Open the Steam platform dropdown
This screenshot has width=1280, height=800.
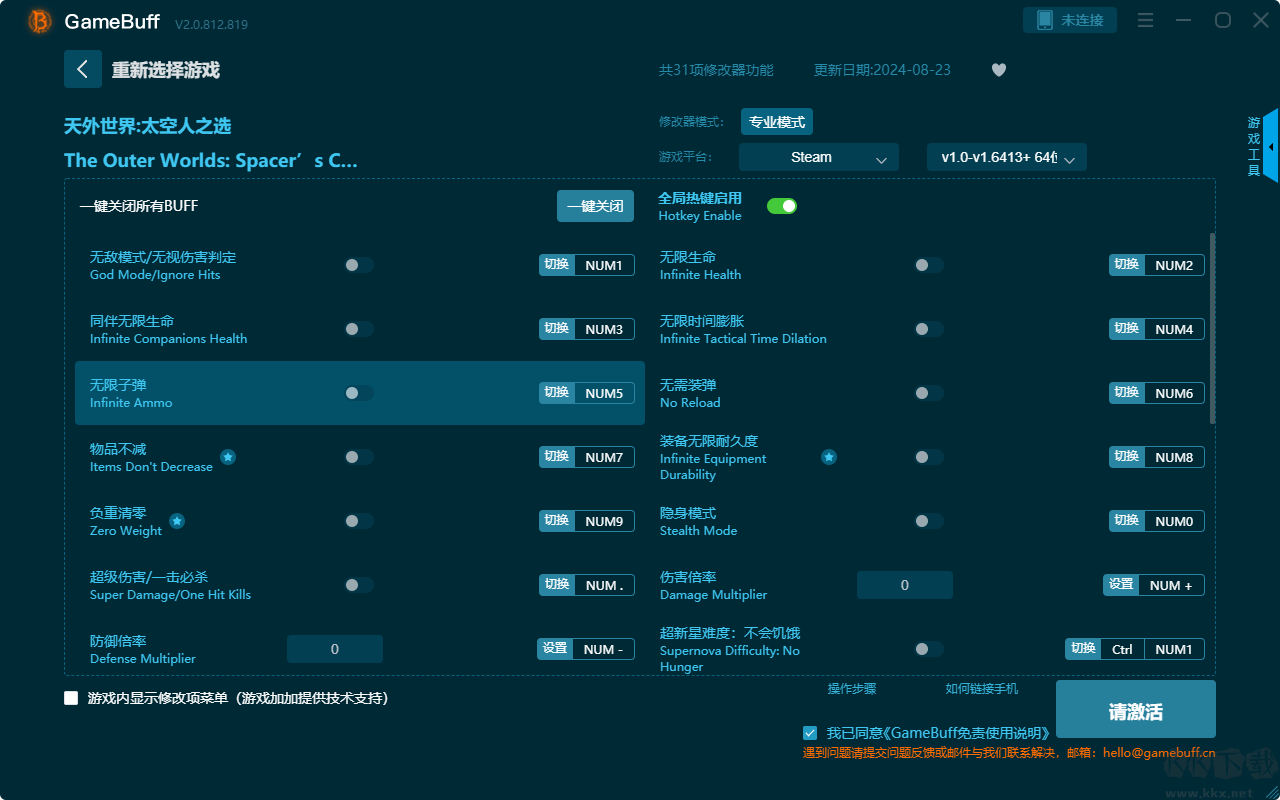click(x=819, y=157)
